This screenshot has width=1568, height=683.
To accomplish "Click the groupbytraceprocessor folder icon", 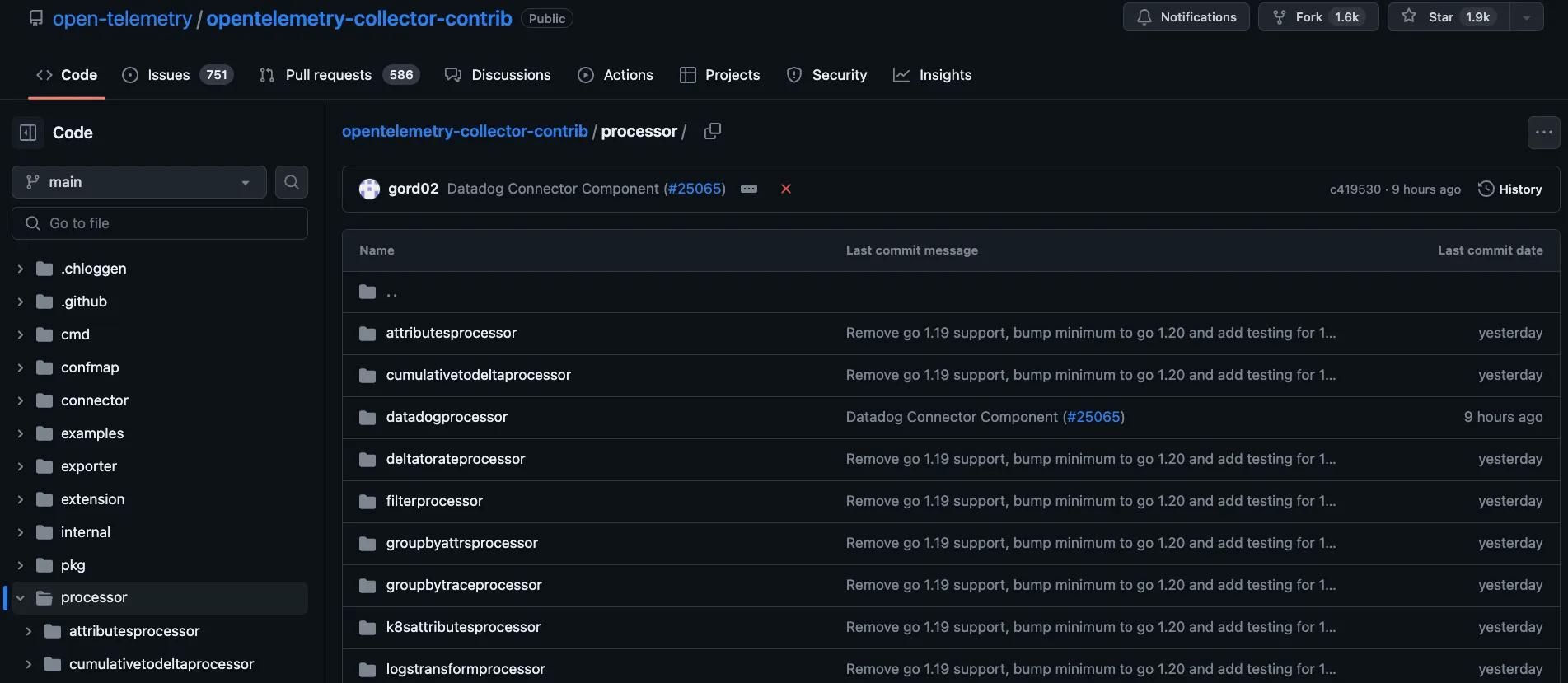I will [x=367, y=586].
